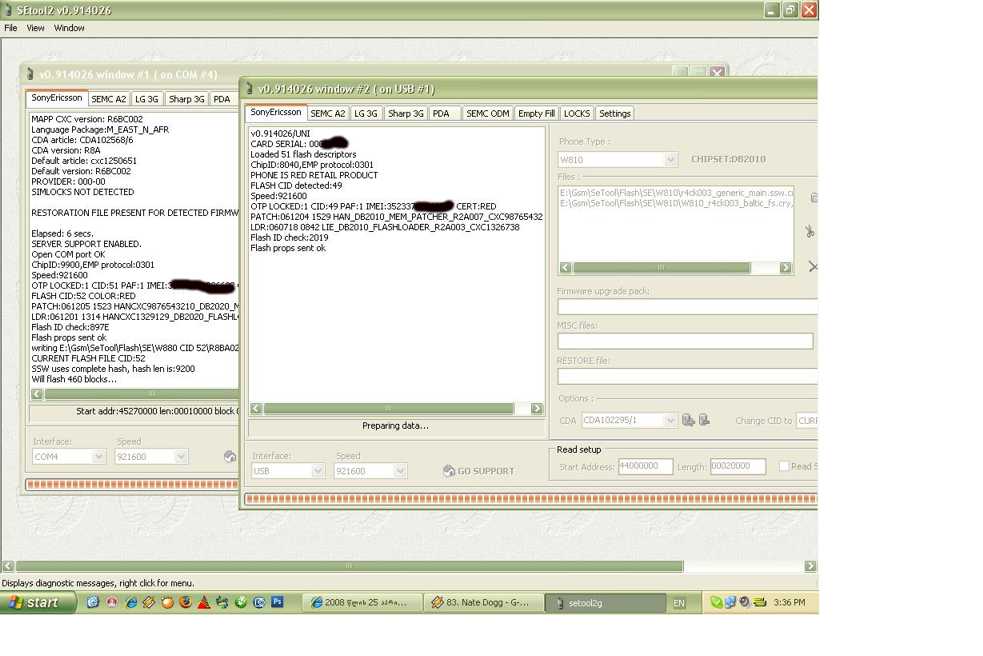The width and height of the screenshot is (983, 656).
Task: Click the CDA icon nearest Change CID to
Action: pyautogui.click(x=704, y=420)
